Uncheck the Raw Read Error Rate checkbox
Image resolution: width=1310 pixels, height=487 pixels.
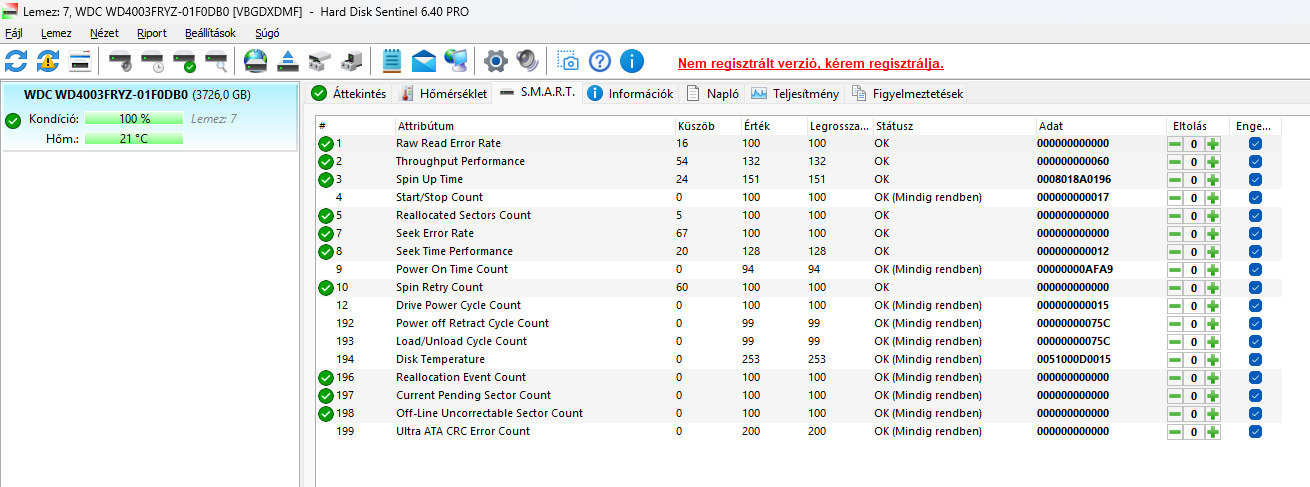tap(1255, 144)
